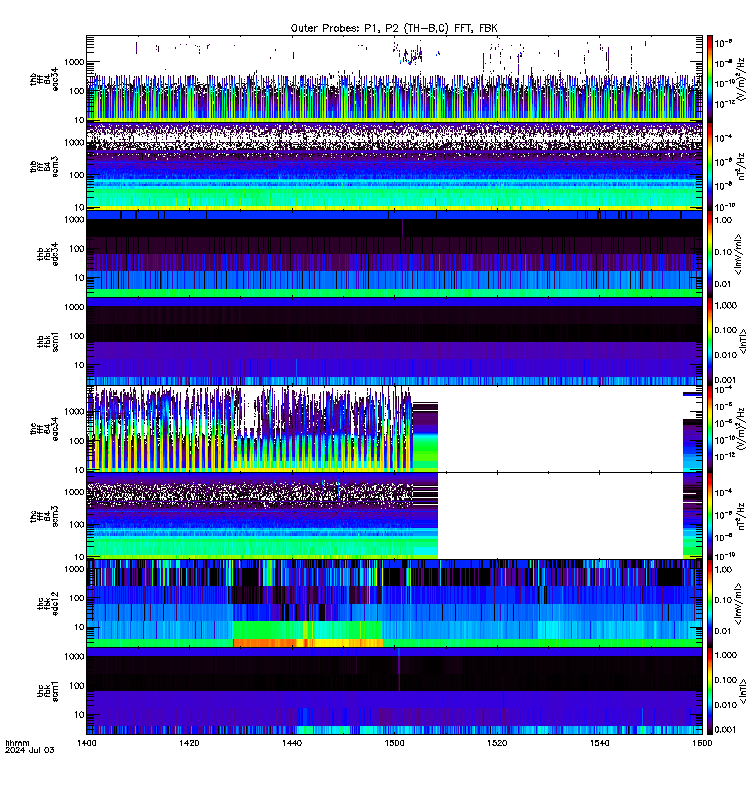Click the 1000 y-axis tick of the thb eac34 panel
The height and width of the screenshot is (800, 750).
(74, 62)
